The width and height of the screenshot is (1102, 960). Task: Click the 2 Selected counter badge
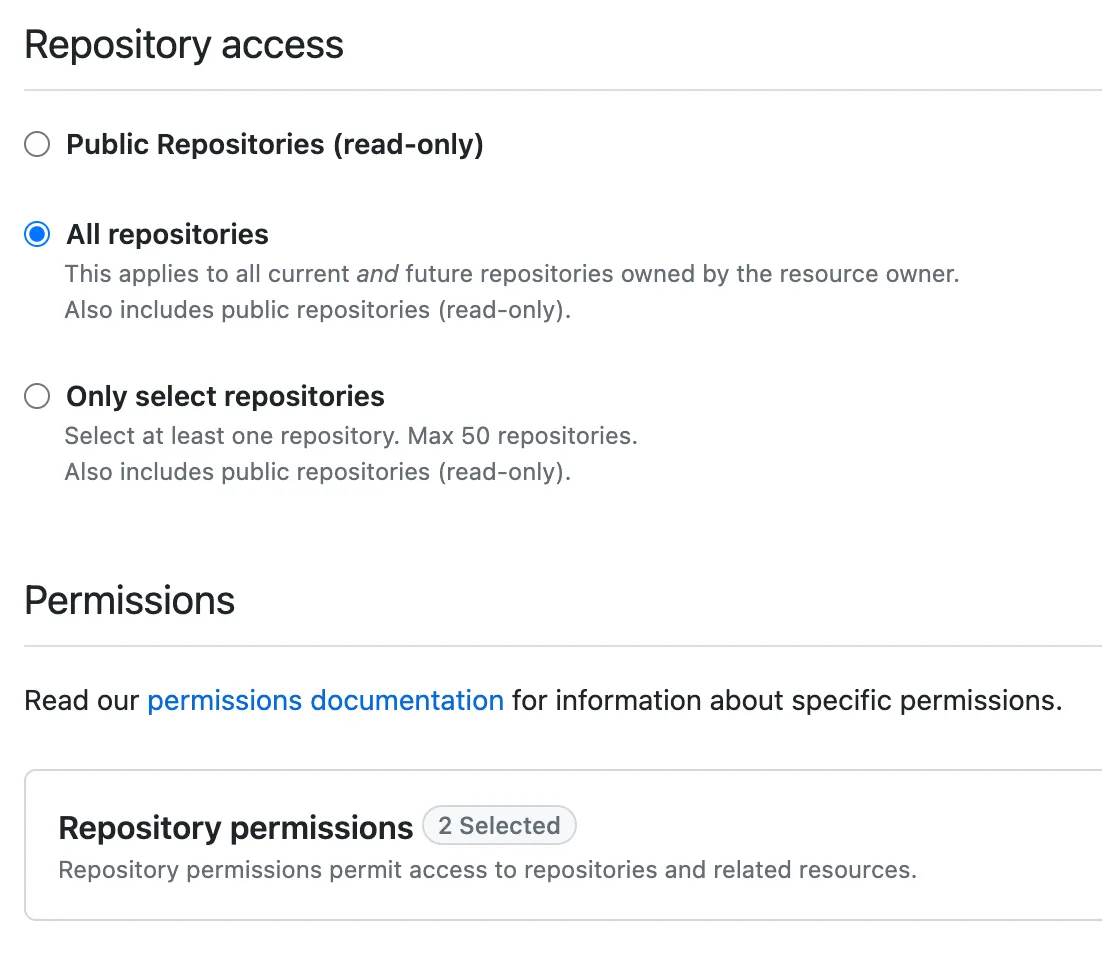[499, 825]
